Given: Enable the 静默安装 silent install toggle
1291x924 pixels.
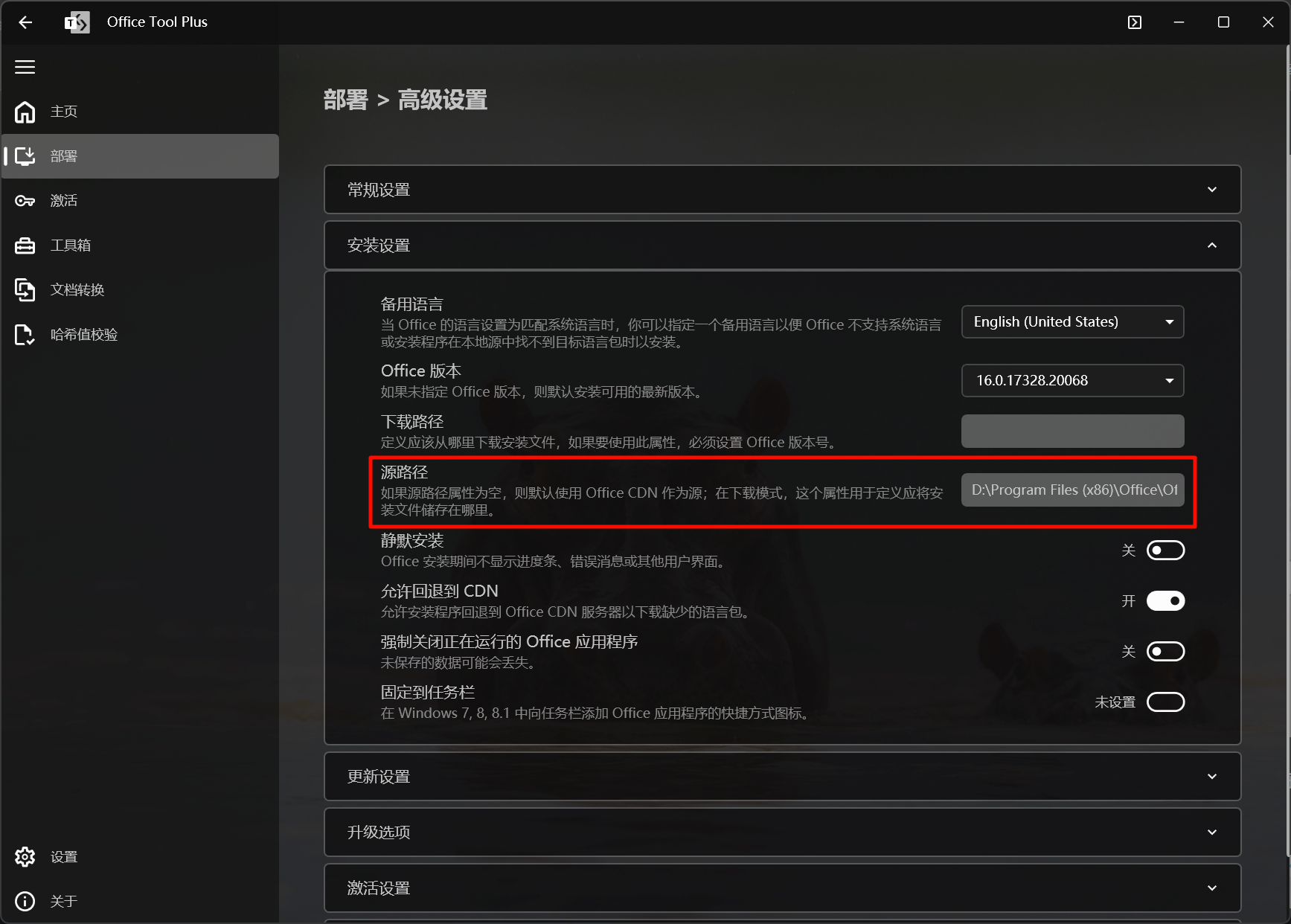Looking at the screenshot, I should (1165, 551).
